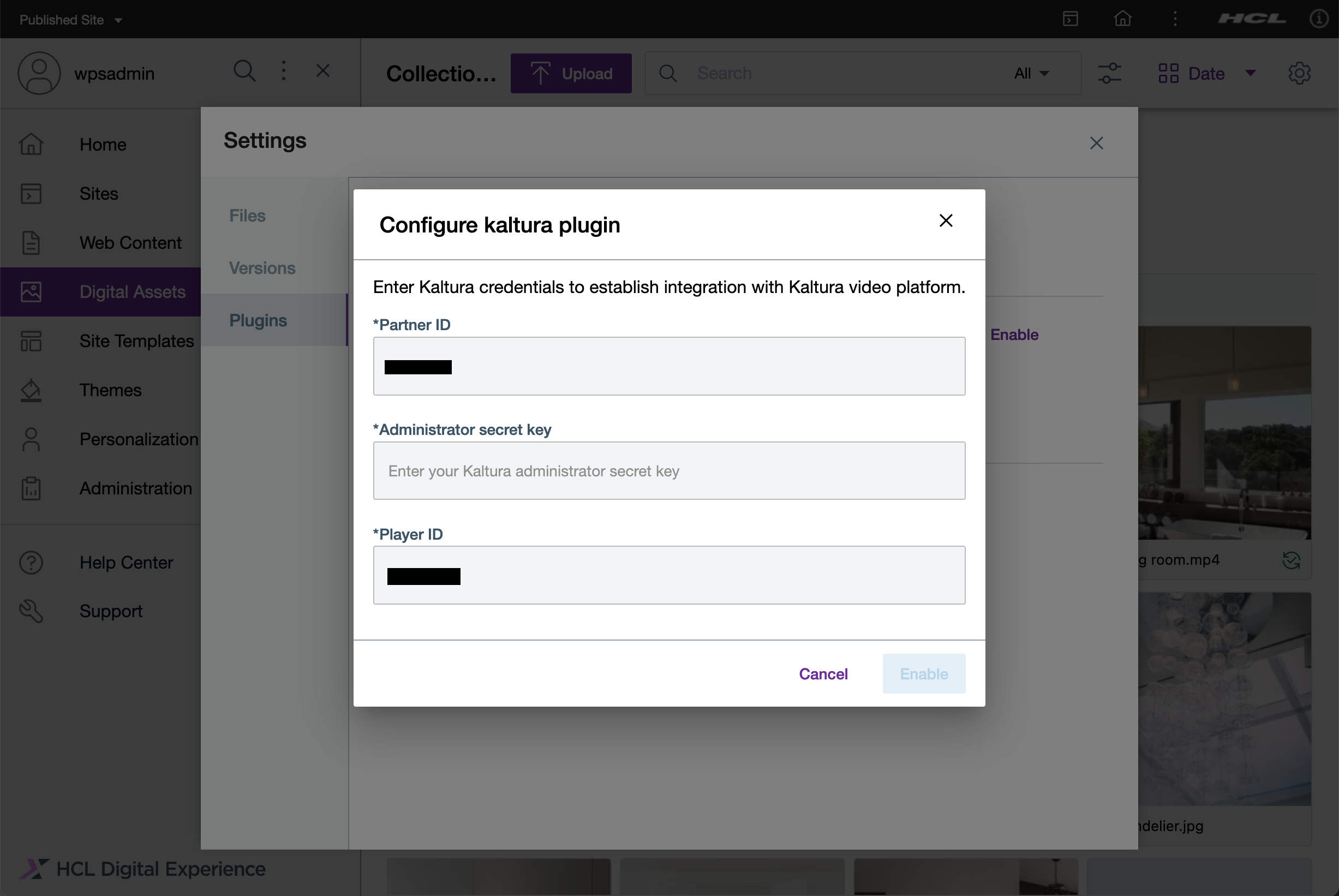Open the Help Center
This screenshot has height=896, width=1339.
click(x=126, y=562)
